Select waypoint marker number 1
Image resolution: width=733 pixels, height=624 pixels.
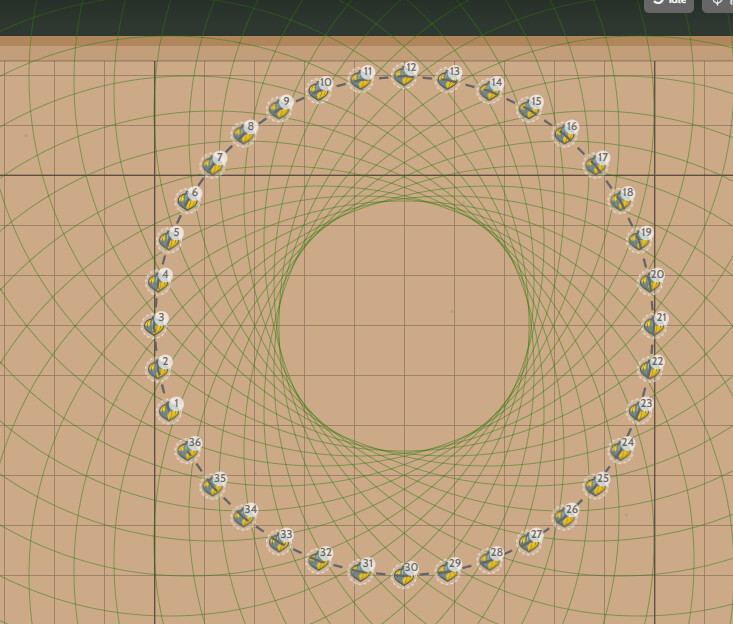click(x=170, y=410)
